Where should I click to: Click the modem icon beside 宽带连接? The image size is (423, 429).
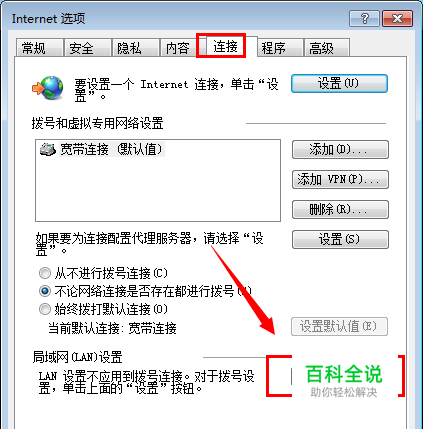point(48,149)
